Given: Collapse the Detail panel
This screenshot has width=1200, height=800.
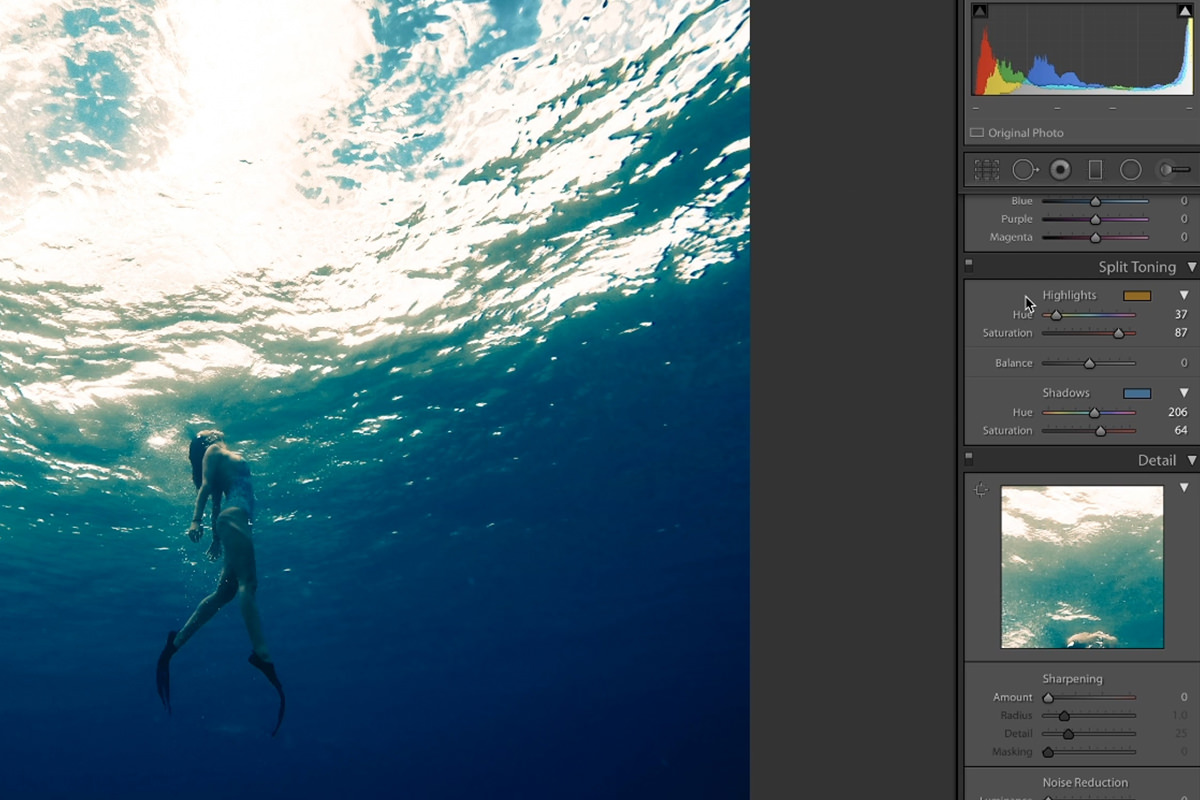Looking at the screenshot, I should tap(1191, 460).
